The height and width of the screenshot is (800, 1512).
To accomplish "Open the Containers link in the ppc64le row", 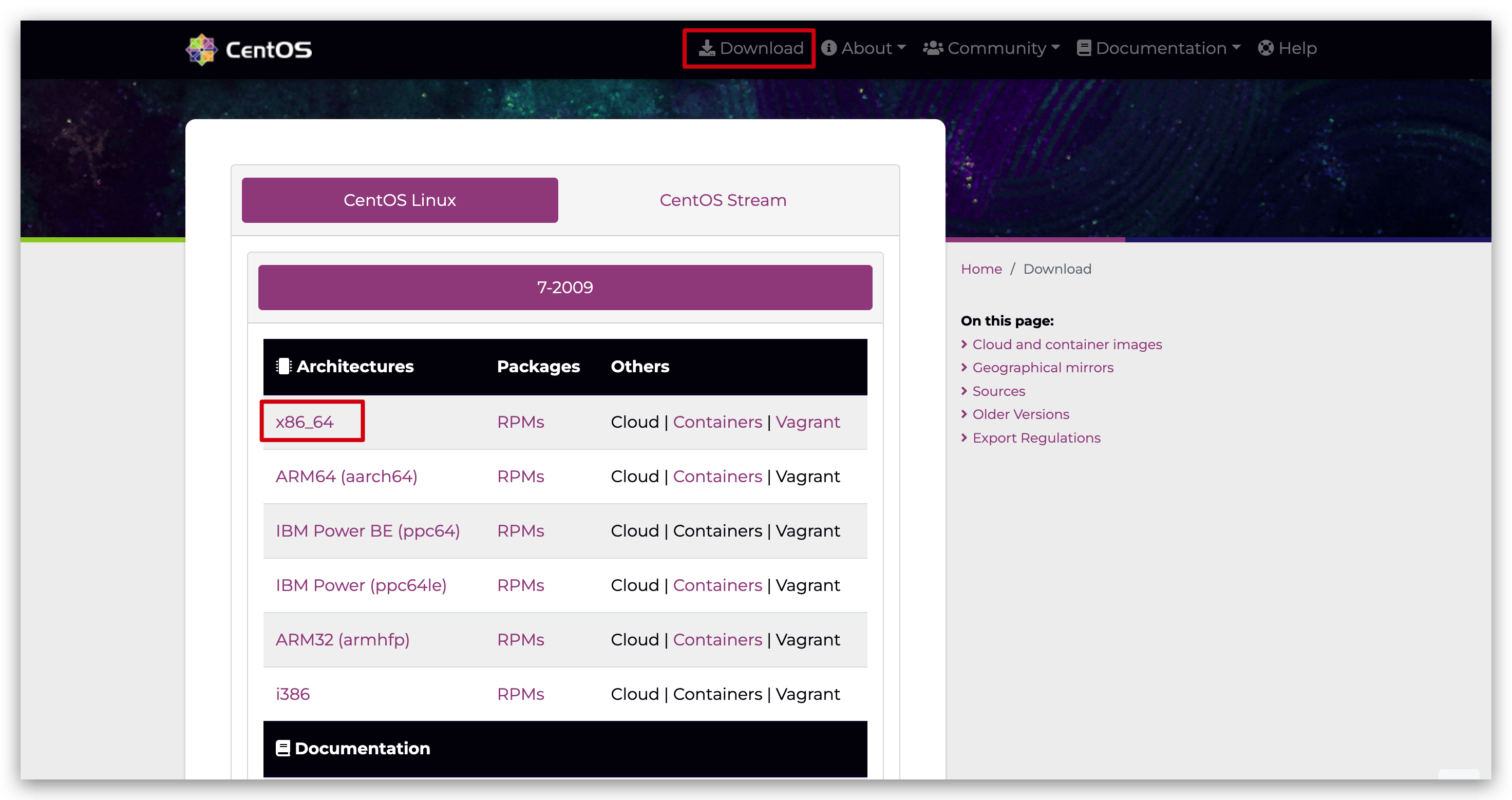I will tap(717, 585).
